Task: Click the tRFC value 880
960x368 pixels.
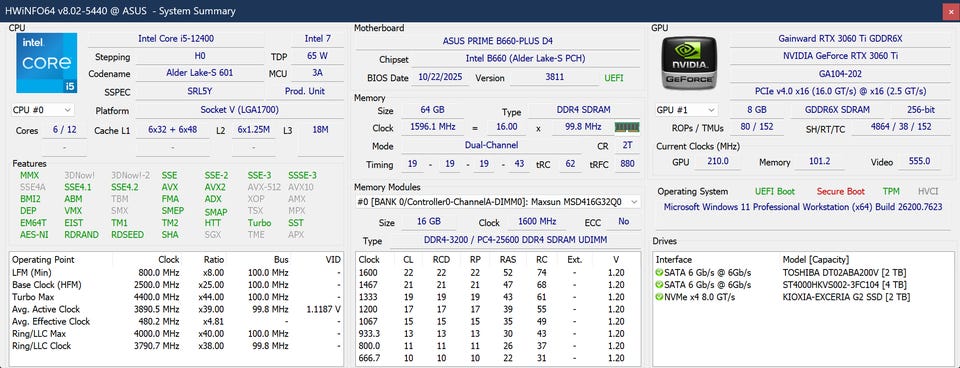Action: coord(627,163)
